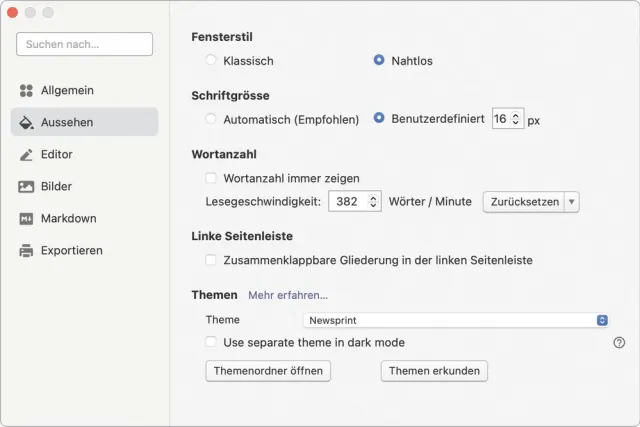Click the Aussehen paint bucket icon
The width and height of the screenshot is (640, 427).
[27, 122]
